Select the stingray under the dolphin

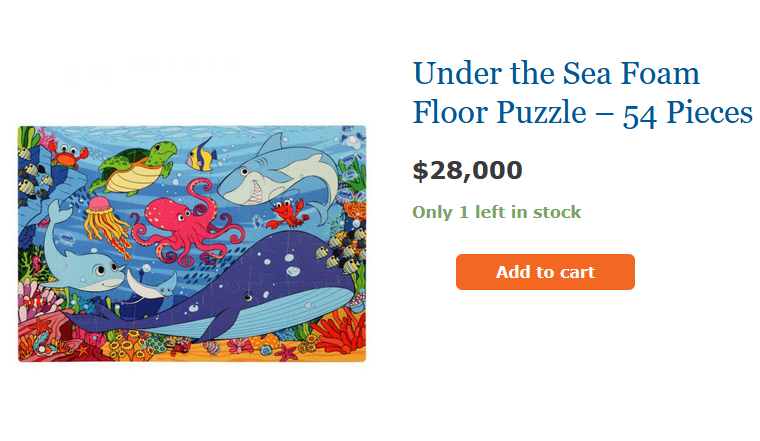pyautogui.click(x=150, y=286)
